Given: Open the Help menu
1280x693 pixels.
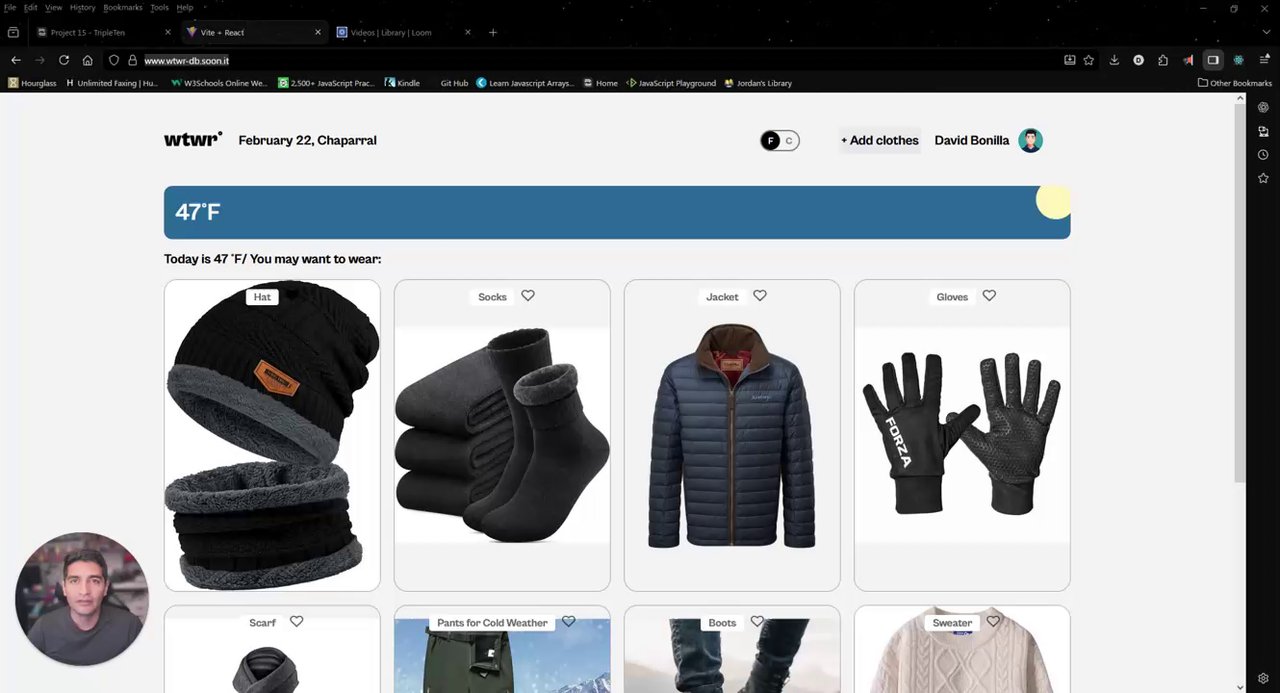Looking at the screenshot, I should click(x=185, y=7).
